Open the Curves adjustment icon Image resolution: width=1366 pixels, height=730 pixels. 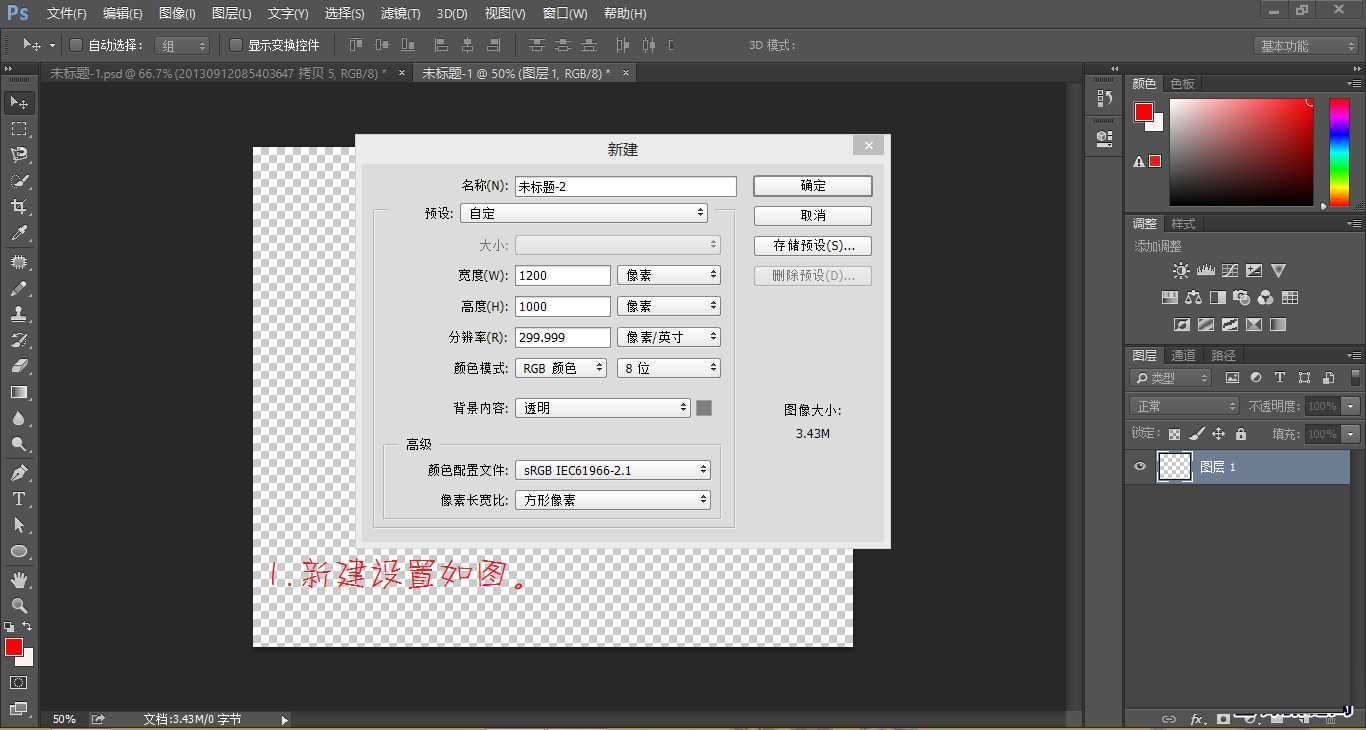(1229, 270)
